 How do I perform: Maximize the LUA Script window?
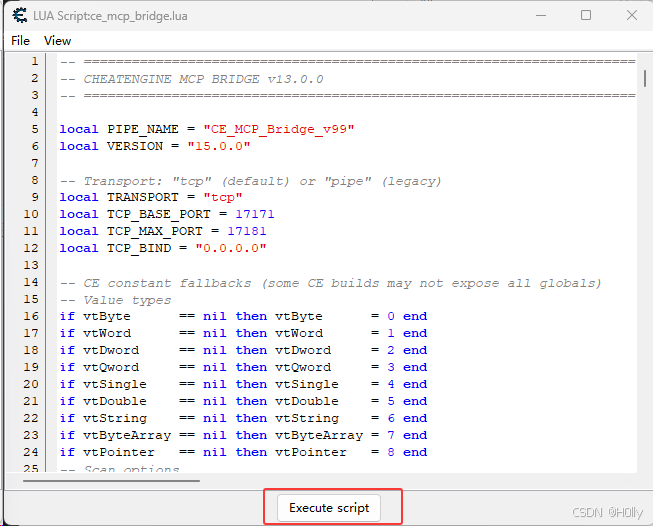[x=586, y=15]
